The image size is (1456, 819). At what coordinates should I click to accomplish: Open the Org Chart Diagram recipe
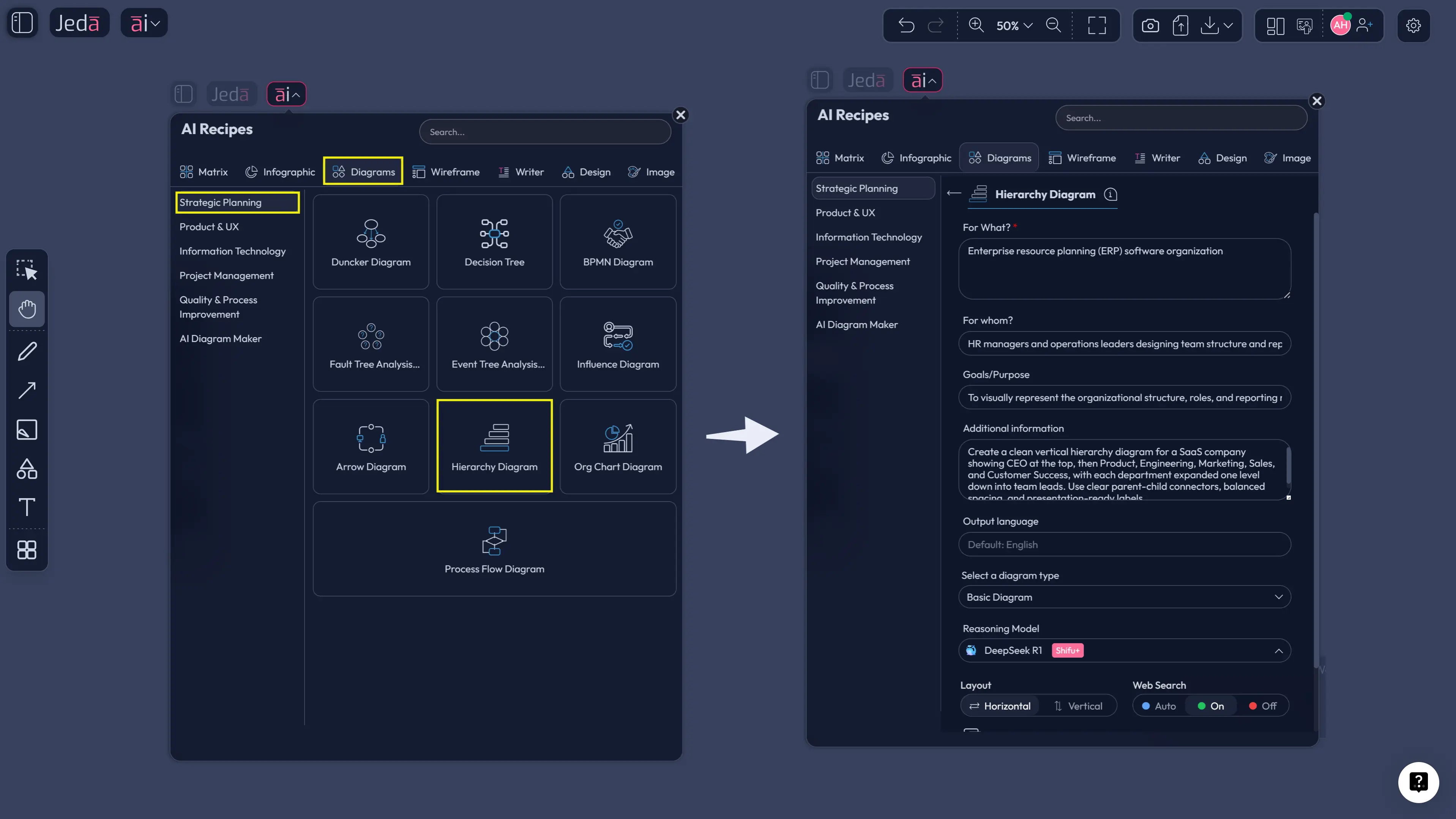coord(618,447)
